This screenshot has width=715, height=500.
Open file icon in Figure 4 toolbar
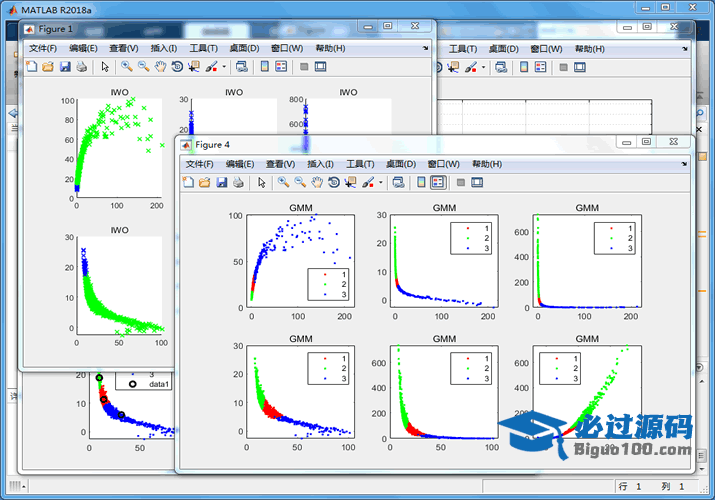[x=205, y=182]
